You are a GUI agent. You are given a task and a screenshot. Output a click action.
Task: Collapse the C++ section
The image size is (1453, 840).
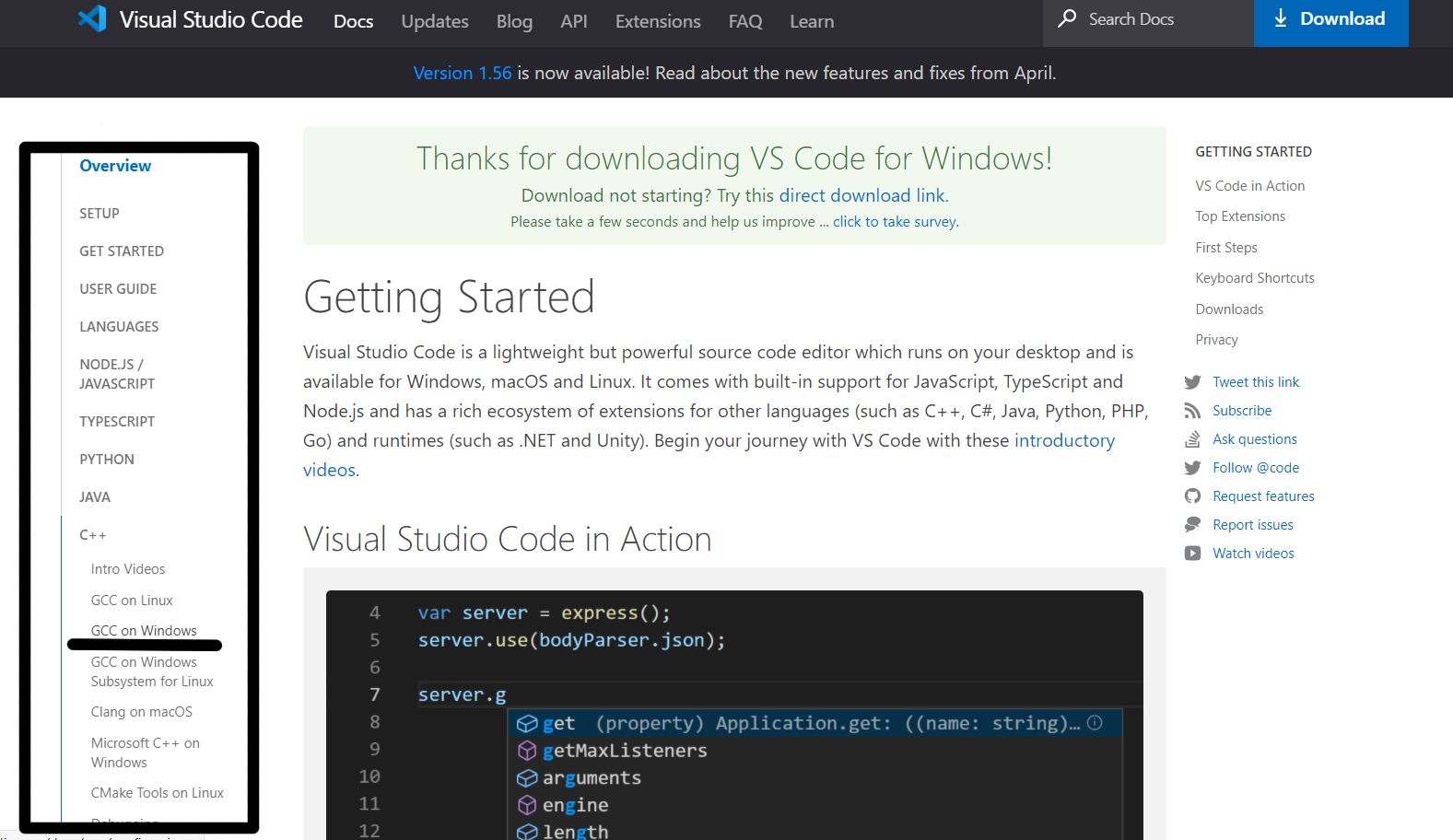coord(93,535)
